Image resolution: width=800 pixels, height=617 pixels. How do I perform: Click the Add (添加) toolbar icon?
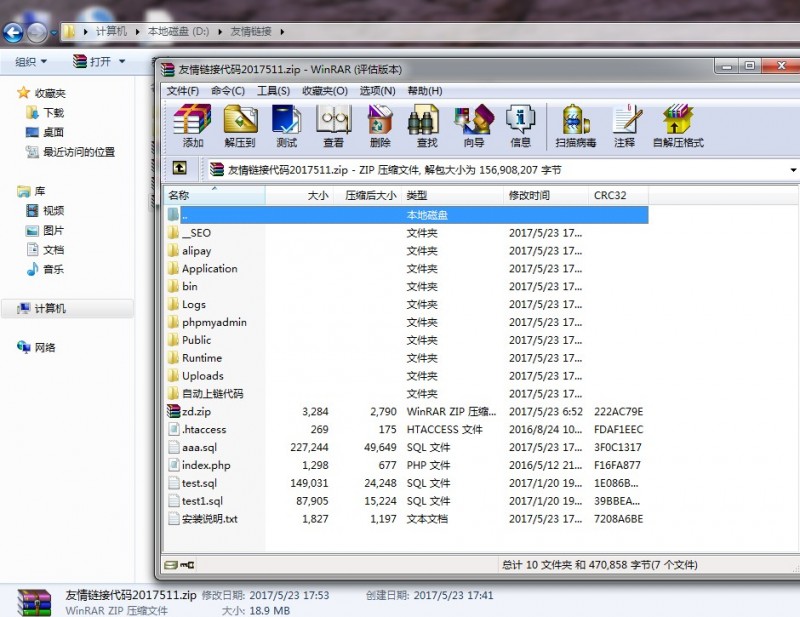click(192, 124)
